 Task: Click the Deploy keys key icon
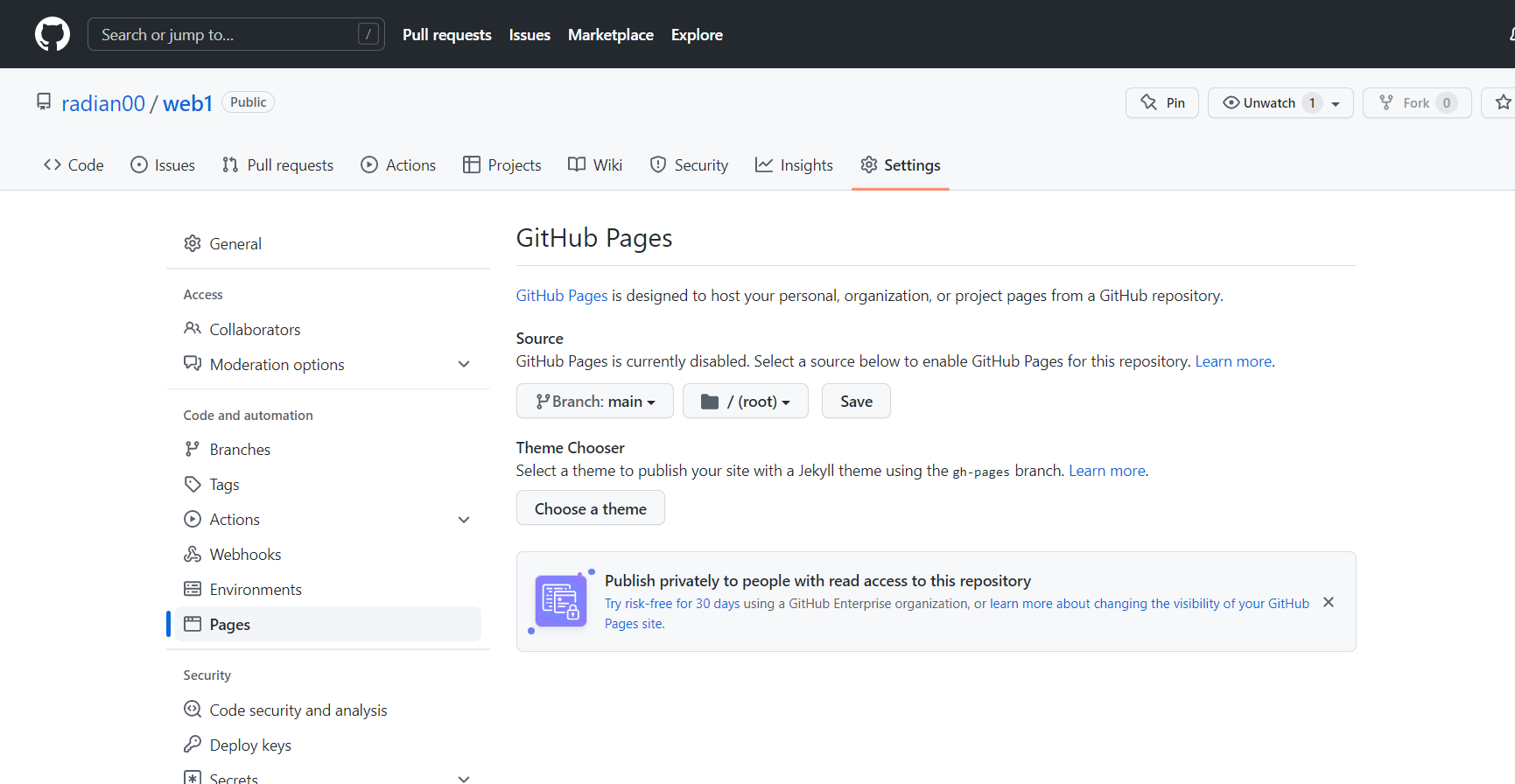point(193,744)
